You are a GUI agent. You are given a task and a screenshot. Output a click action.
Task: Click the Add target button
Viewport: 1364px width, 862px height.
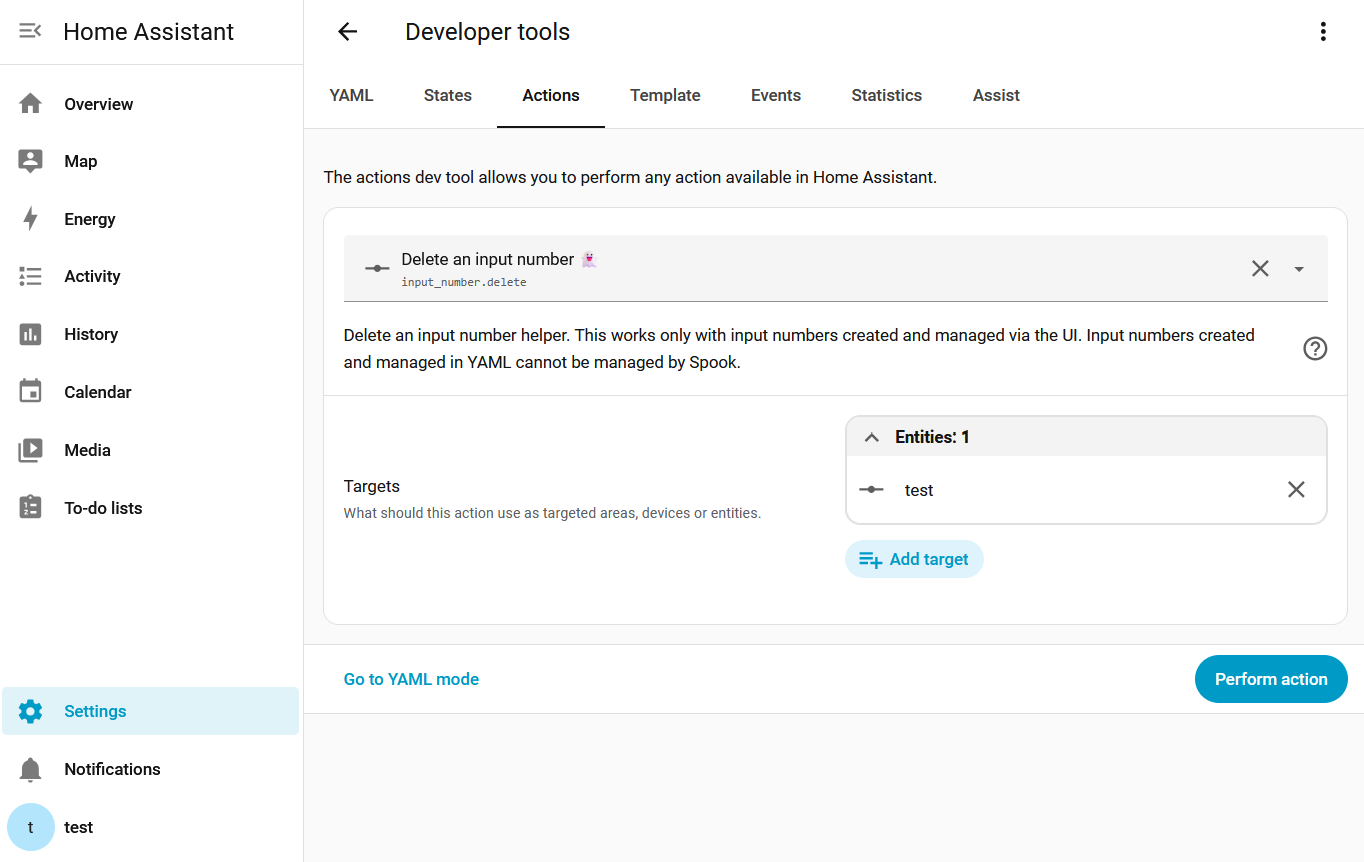coord(914,559)
